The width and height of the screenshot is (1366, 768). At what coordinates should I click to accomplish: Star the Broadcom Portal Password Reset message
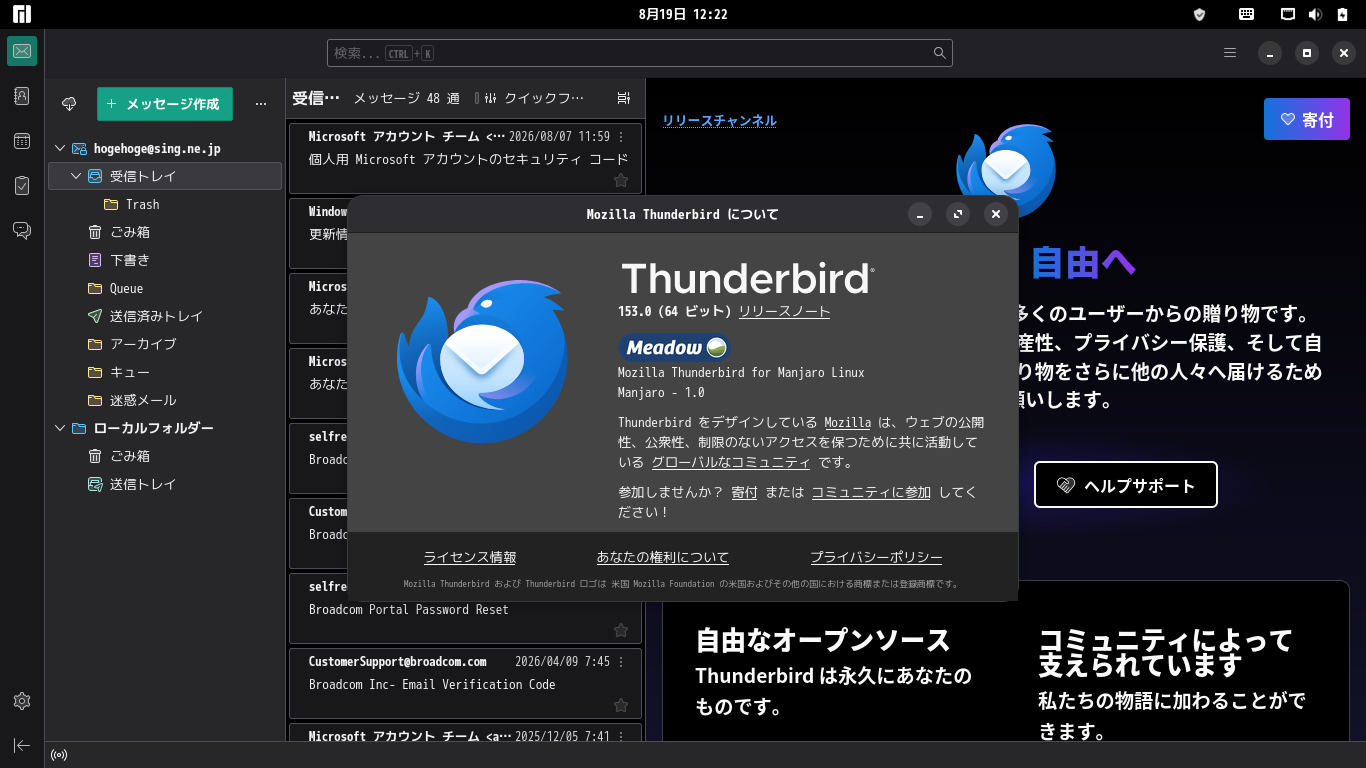pyautogui.click(x=621, y=631)
